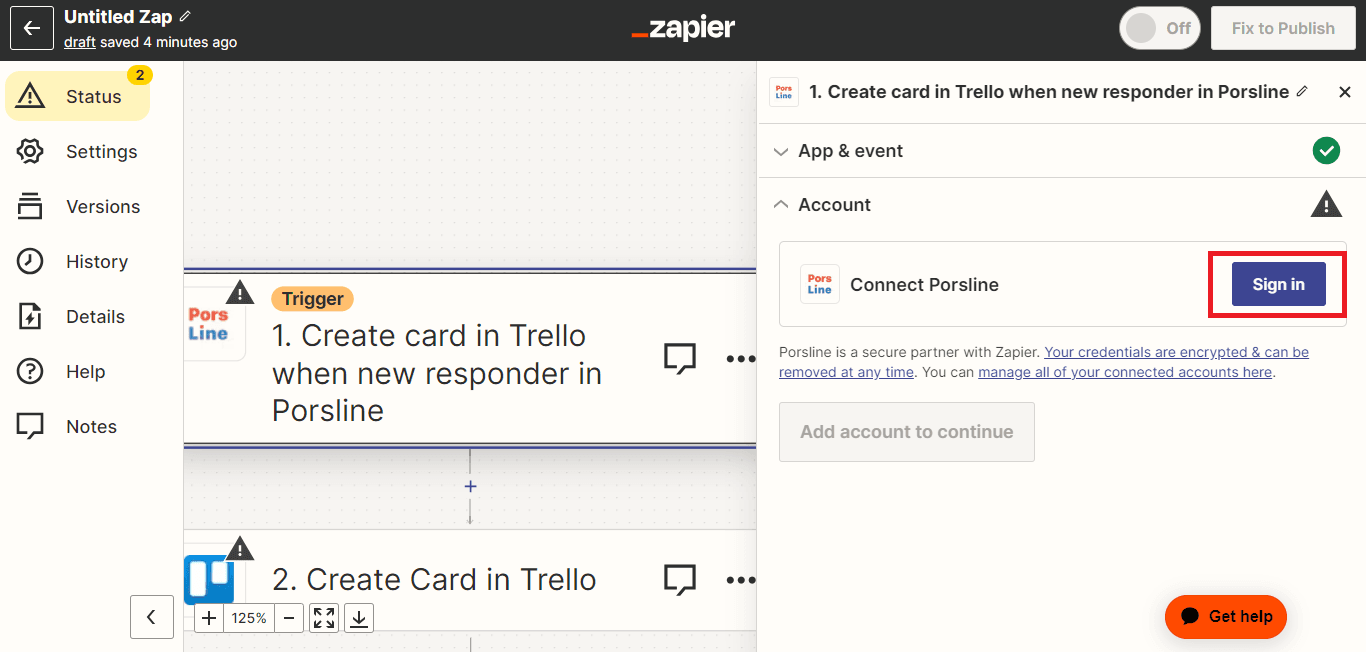Open the Get help chat
1366x652 pixels.
point(1225,616)
